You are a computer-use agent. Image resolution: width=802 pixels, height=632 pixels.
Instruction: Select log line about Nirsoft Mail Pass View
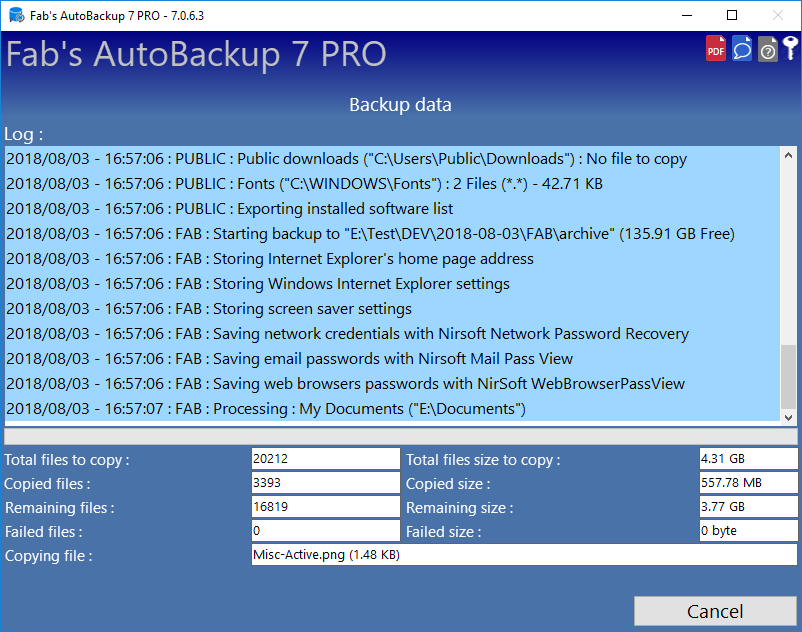click(392, 359)
